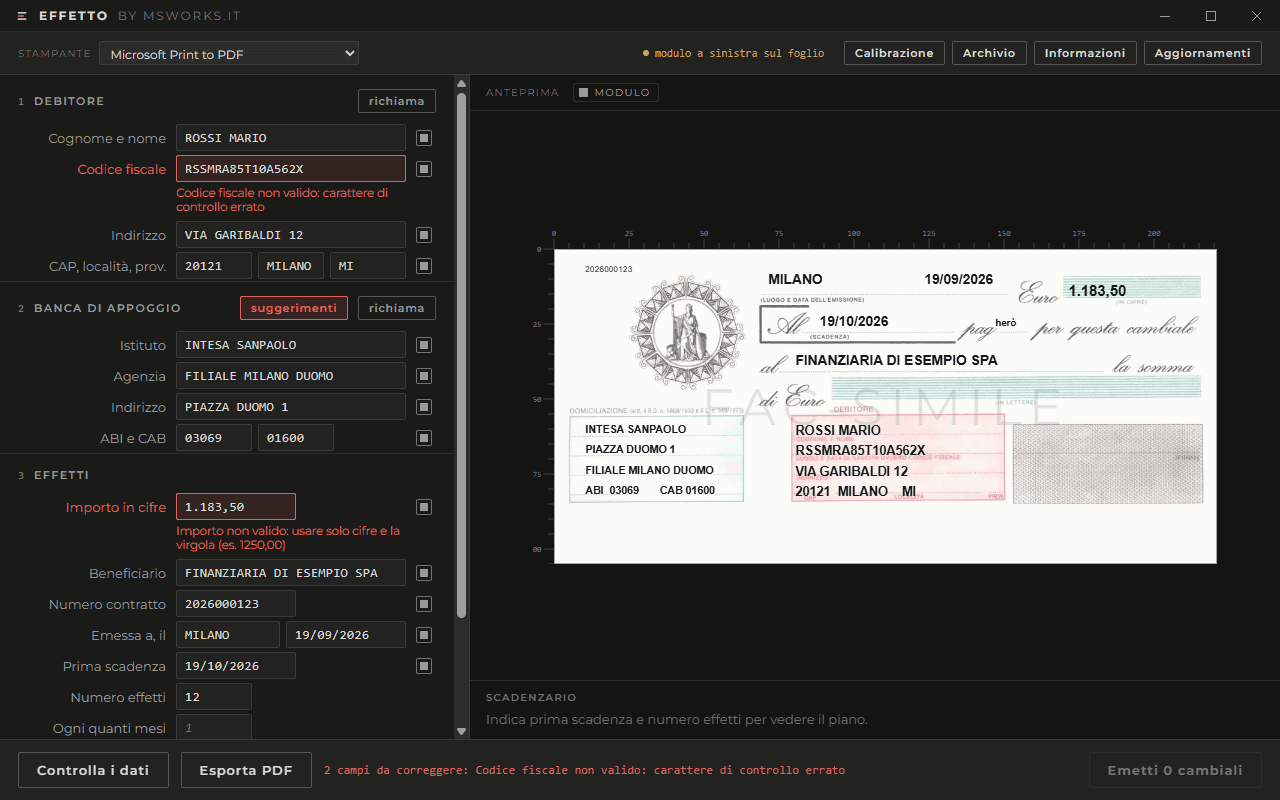Click the 'carattere di controllo errato' error under Codice fiscale
Screen dimensions: 1280x800
(282, 200)
